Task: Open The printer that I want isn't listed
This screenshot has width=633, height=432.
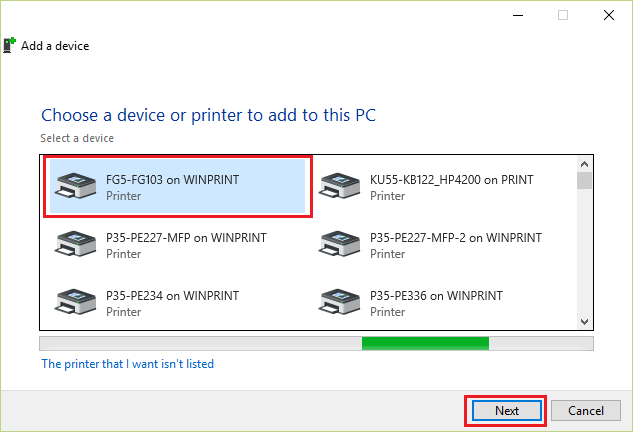Action: [x=128, y=364]
